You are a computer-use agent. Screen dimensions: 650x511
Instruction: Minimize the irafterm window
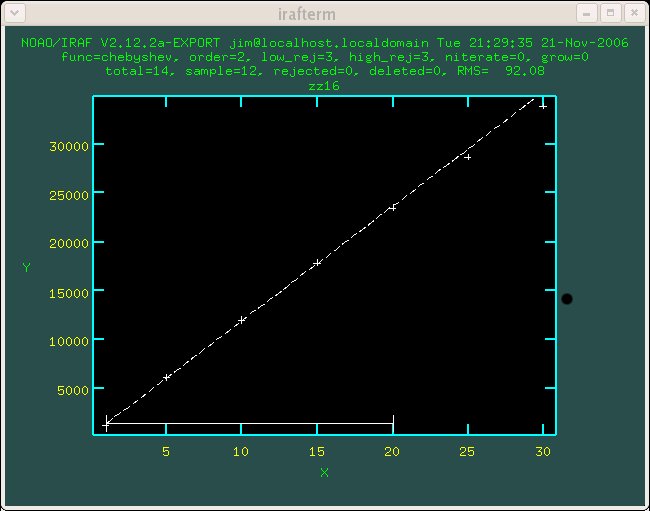(x=587, y=12)
